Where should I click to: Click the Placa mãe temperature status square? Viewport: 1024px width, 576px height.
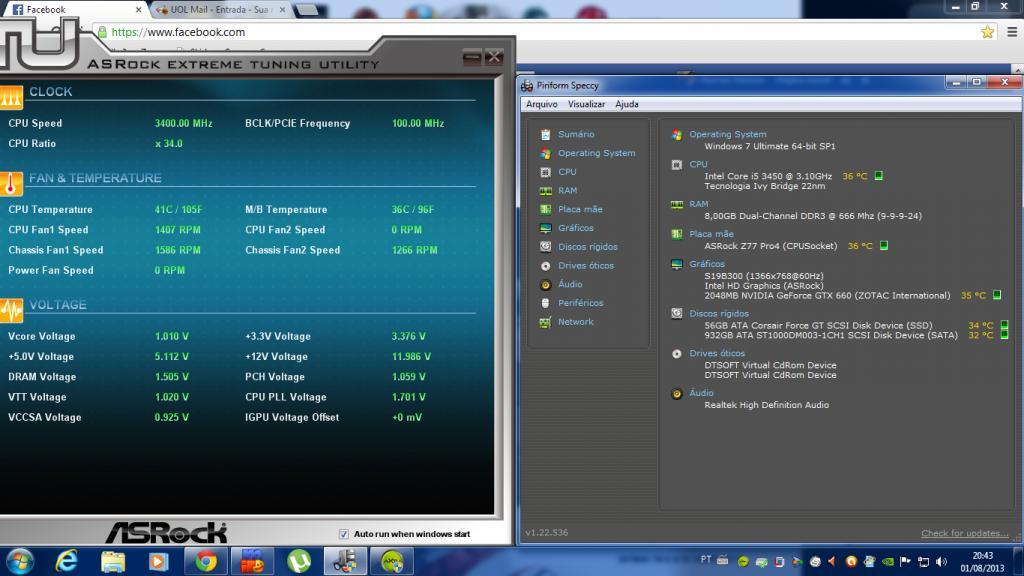point(884,246)
